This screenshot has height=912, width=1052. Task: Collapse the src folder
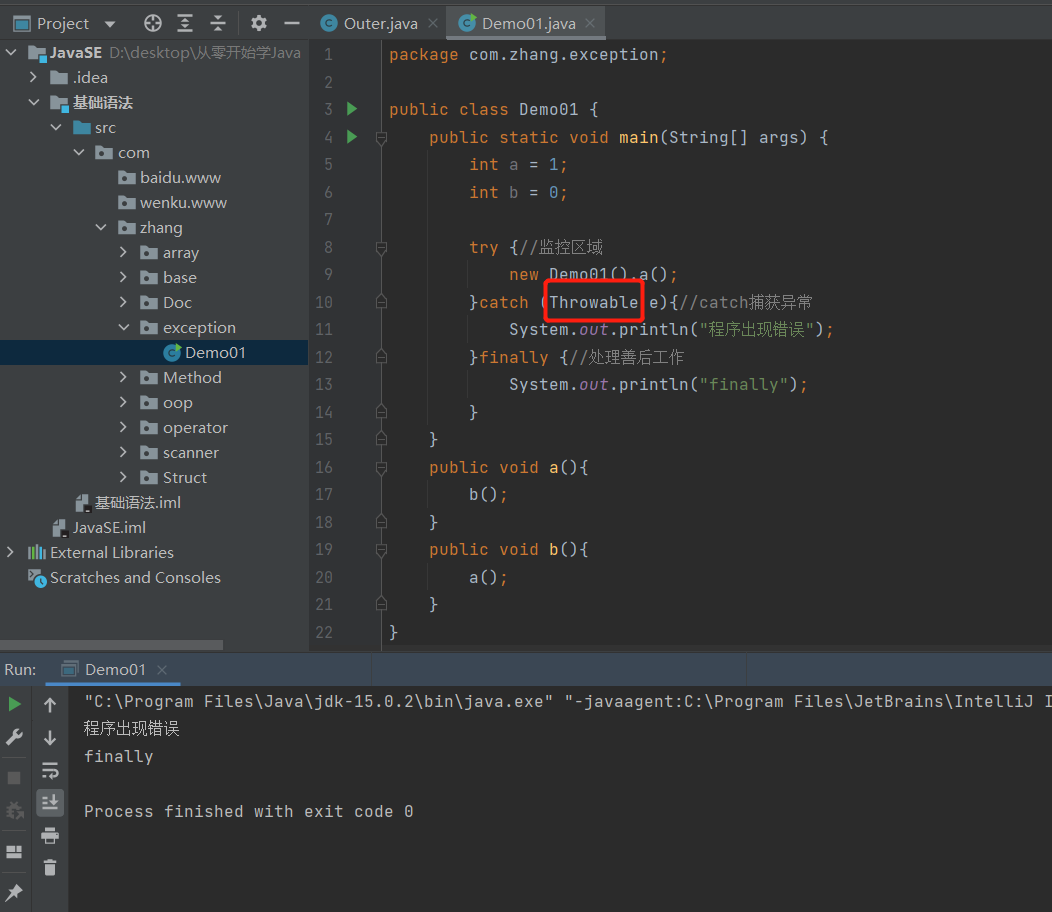pos(56,128)
